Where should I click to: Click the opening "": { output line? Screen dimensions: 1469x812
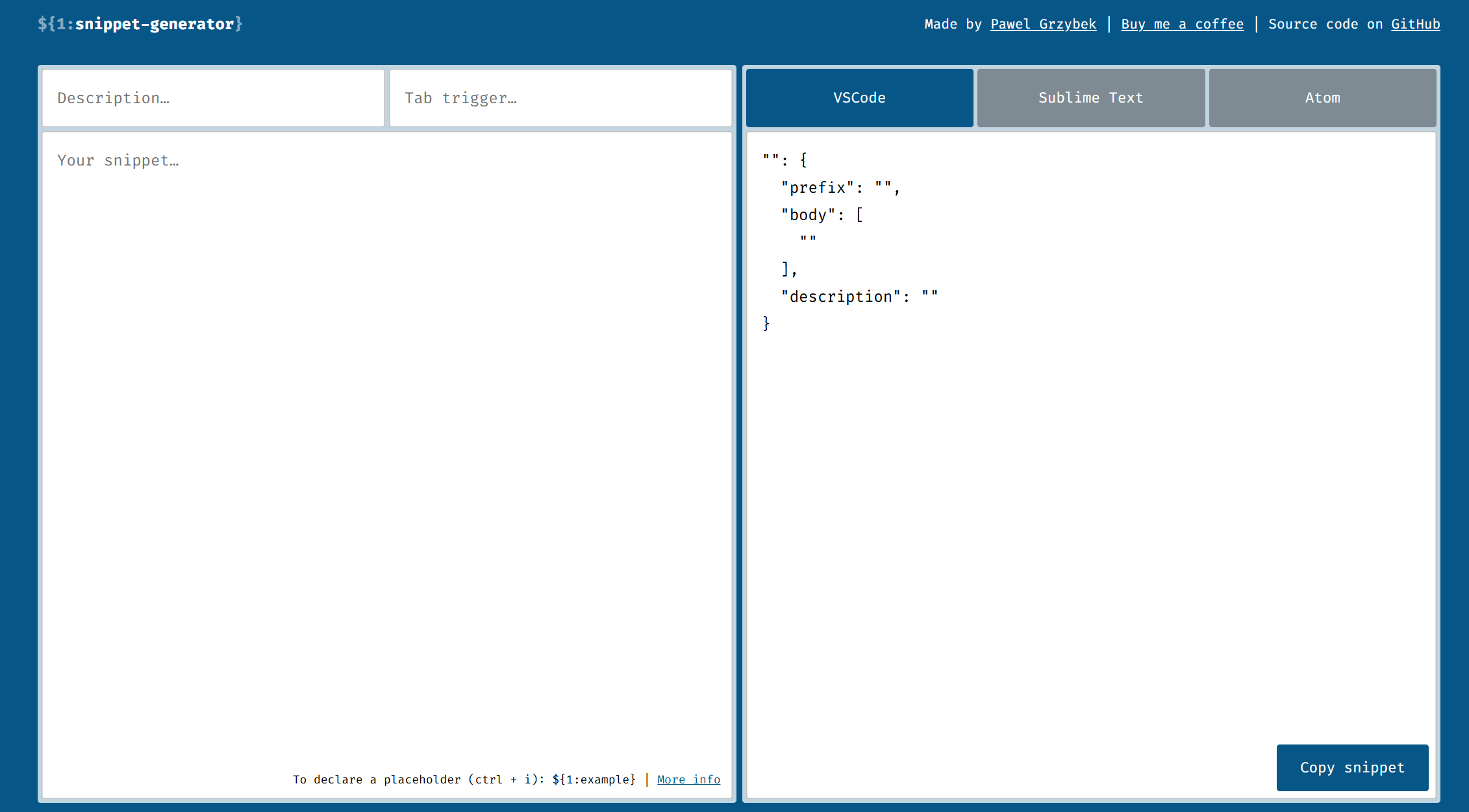[x=785, y=160]
